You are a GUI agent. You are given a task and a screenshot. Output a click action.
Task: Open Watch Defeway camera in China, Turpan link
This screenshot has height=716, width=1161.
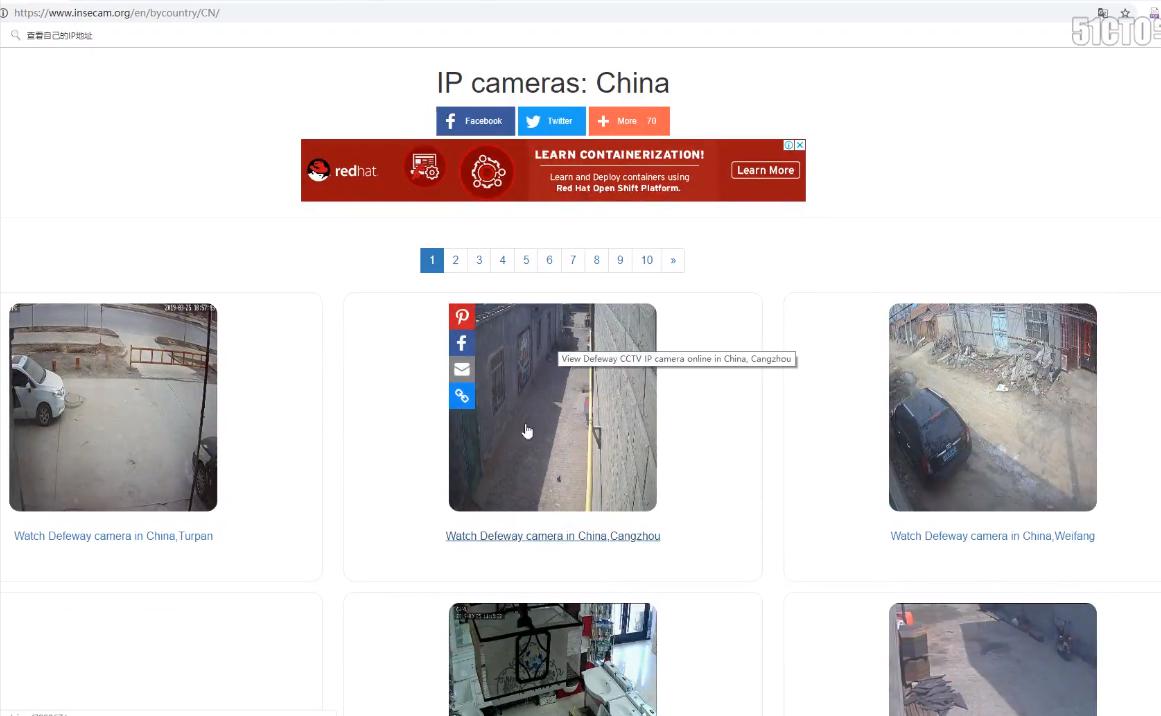pos(113,536)
